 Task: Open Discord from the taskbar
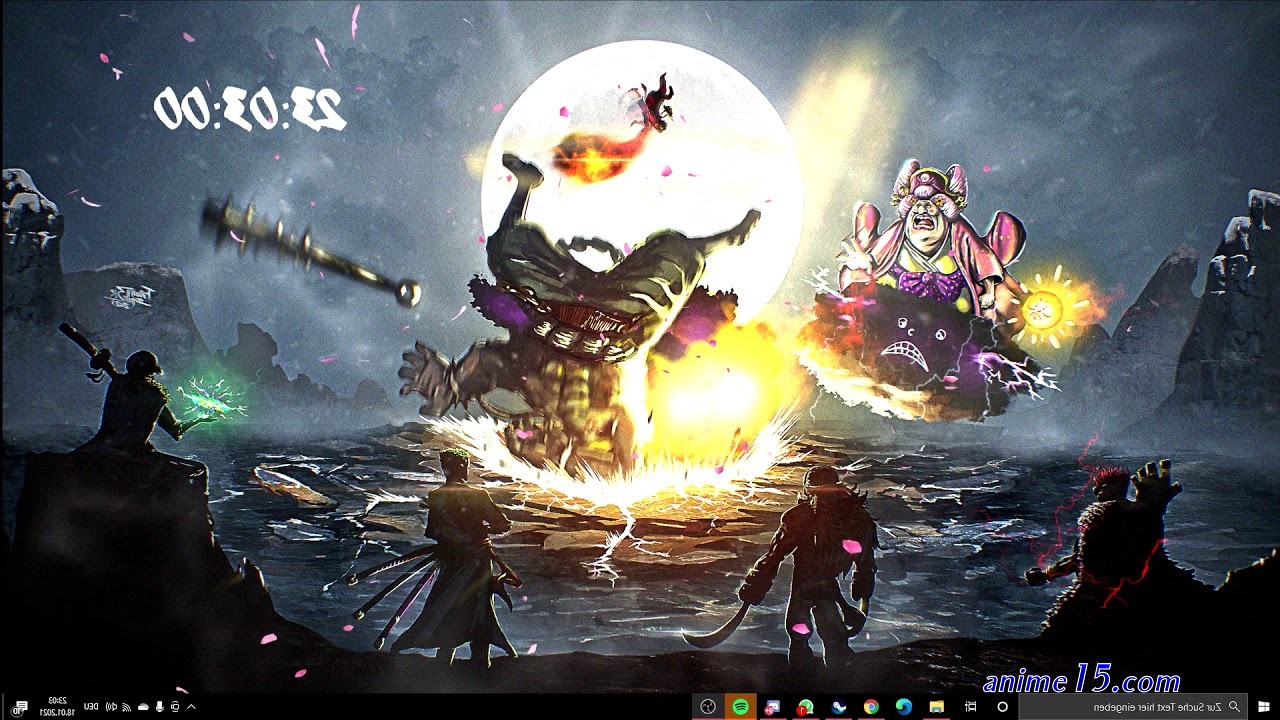(x=772, y=707)
